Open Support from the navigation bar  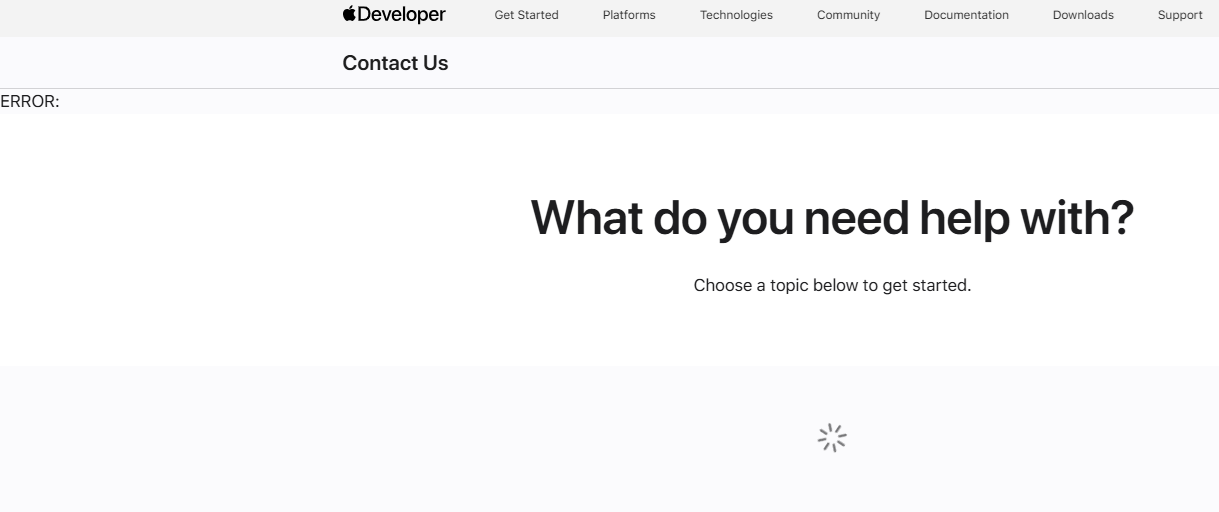pyautogui.click(x=1180, y=15)
